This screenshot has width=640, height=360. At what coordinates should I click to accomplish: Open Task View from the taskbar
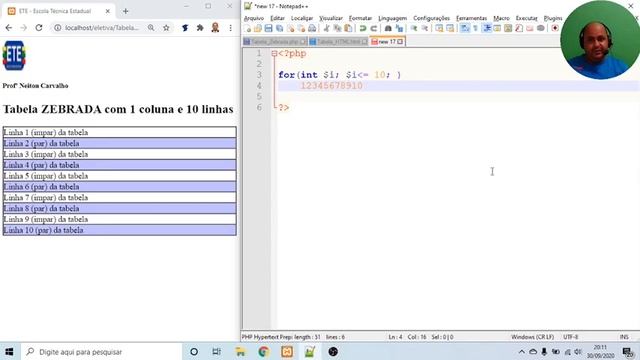click(x=217, y=351)
